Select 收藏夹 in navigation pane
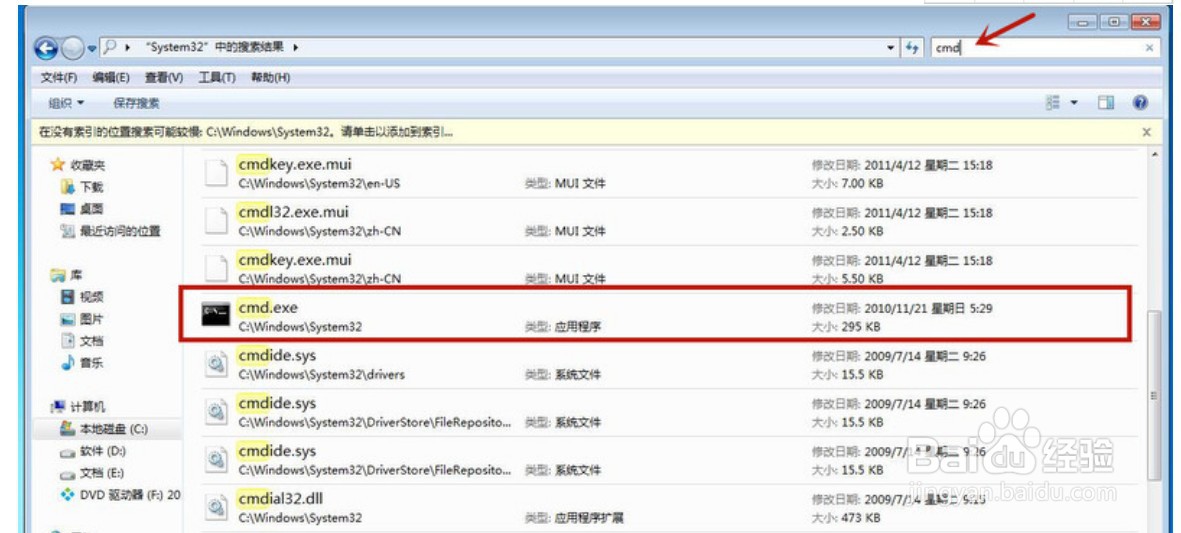This screenshot has height=533, width=1181. point(78,165)
